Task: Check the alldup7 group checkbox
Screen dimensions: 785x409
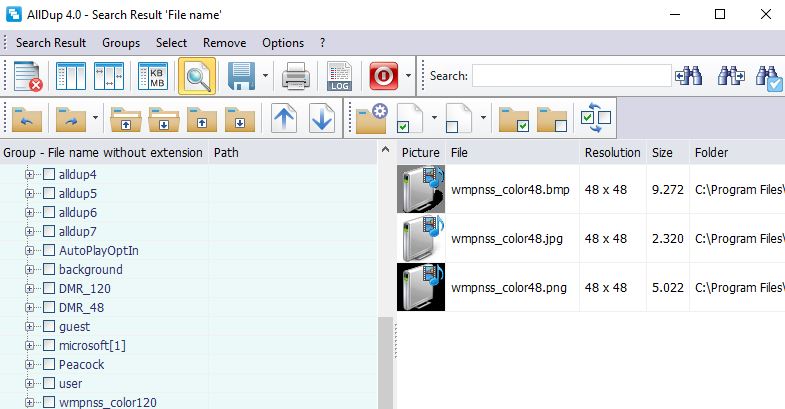Action: (49, 231)
